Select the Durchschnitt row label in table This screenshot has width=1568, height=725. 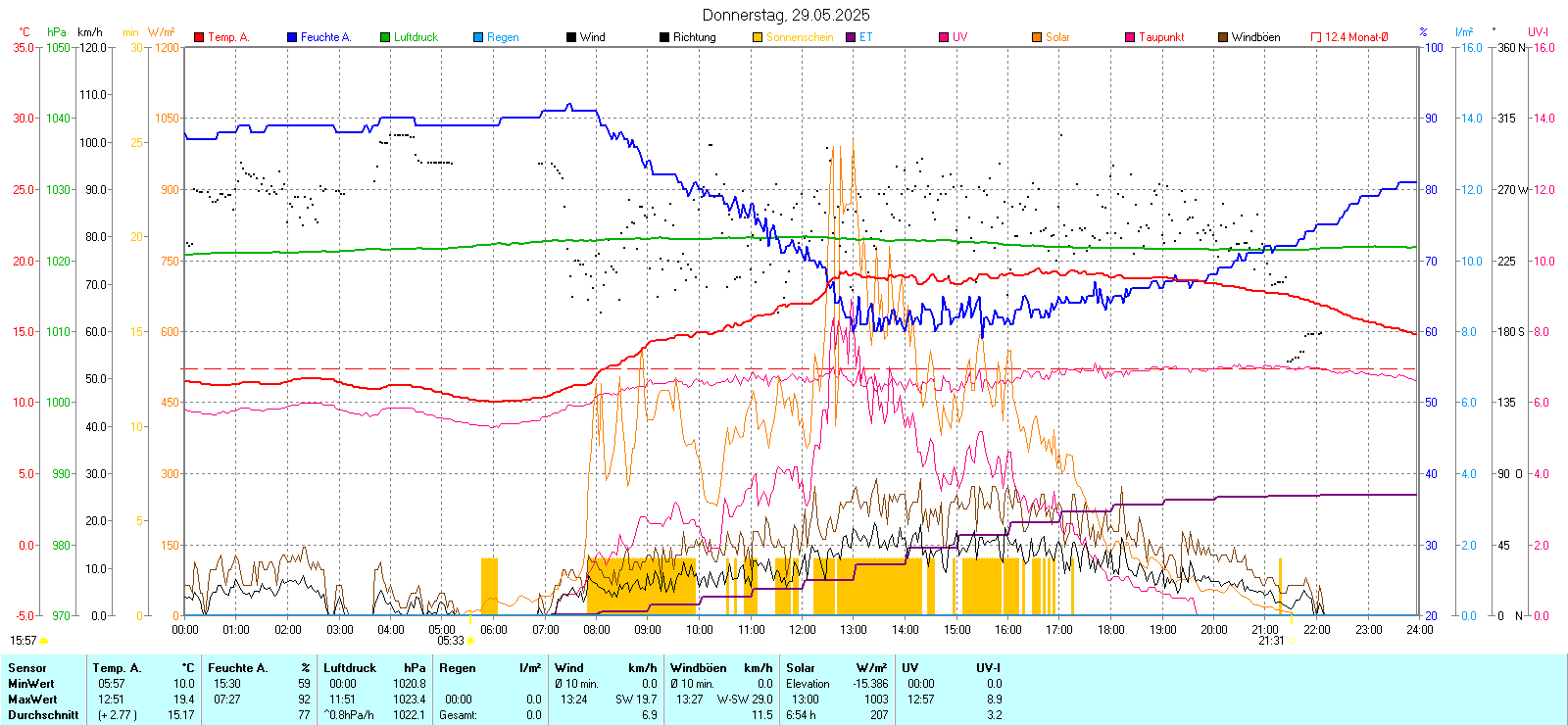[43, 715]
